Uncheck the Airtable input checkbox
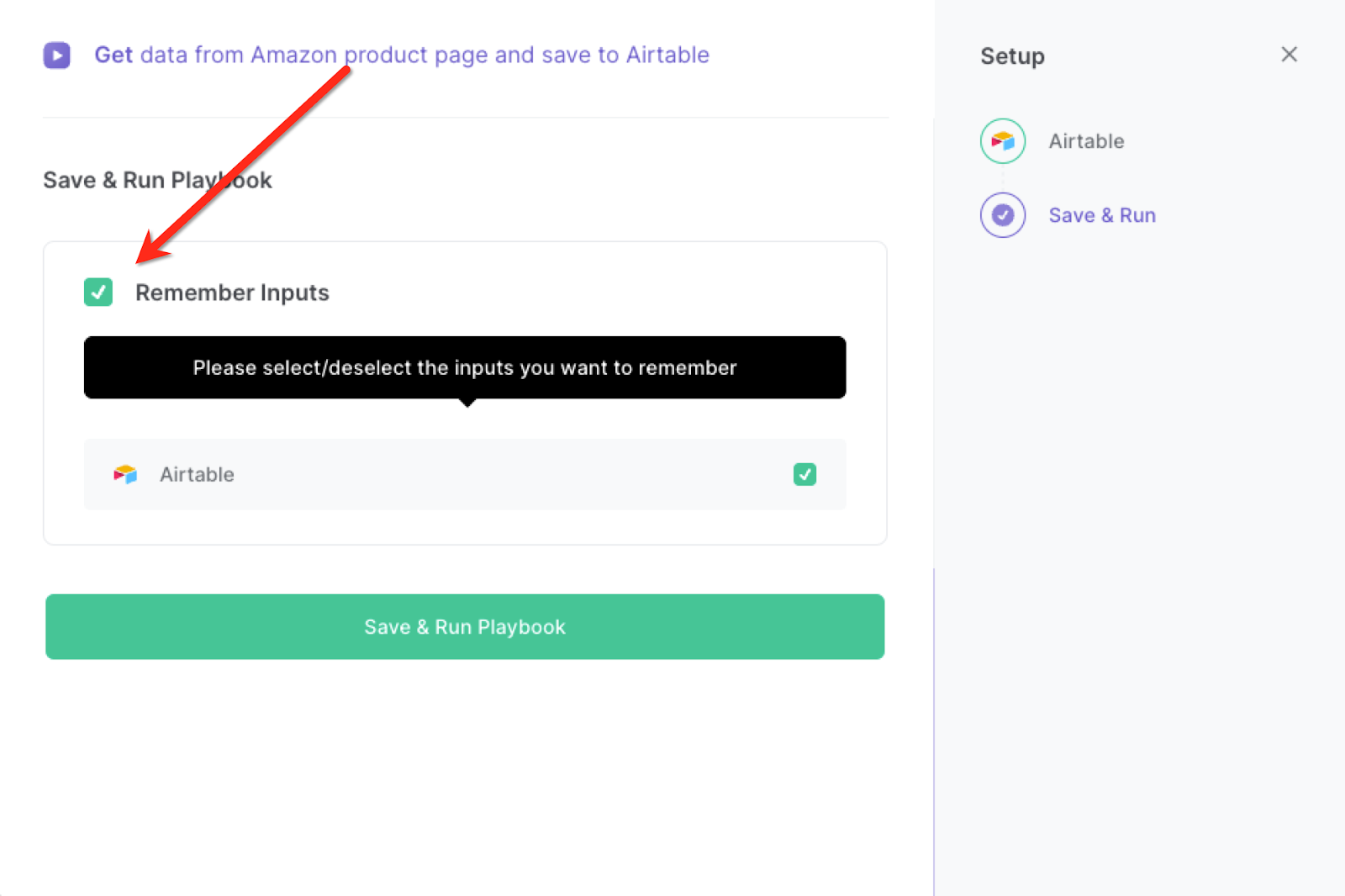This screenshot has height=896, width=1345. pyautogui.click(x=804, y=474)
